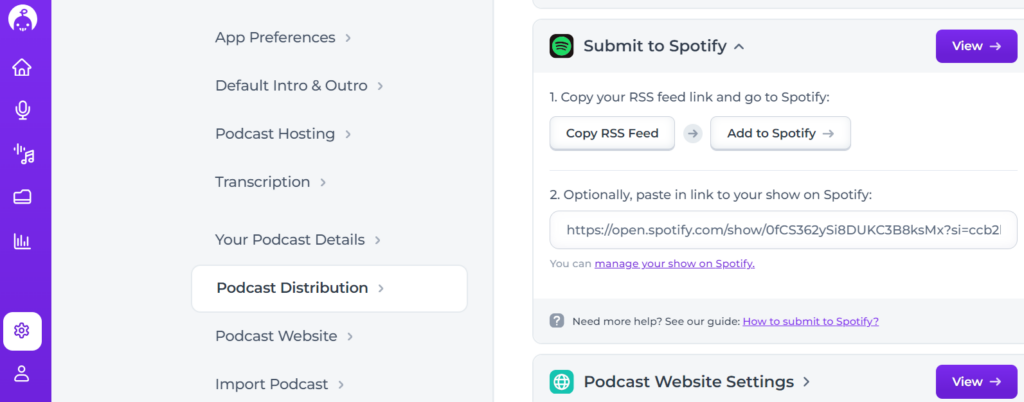The height and width of the screenshot is (402, 1024).
Task: Open the analytics bar chart icon
Action: pos(22,241)
